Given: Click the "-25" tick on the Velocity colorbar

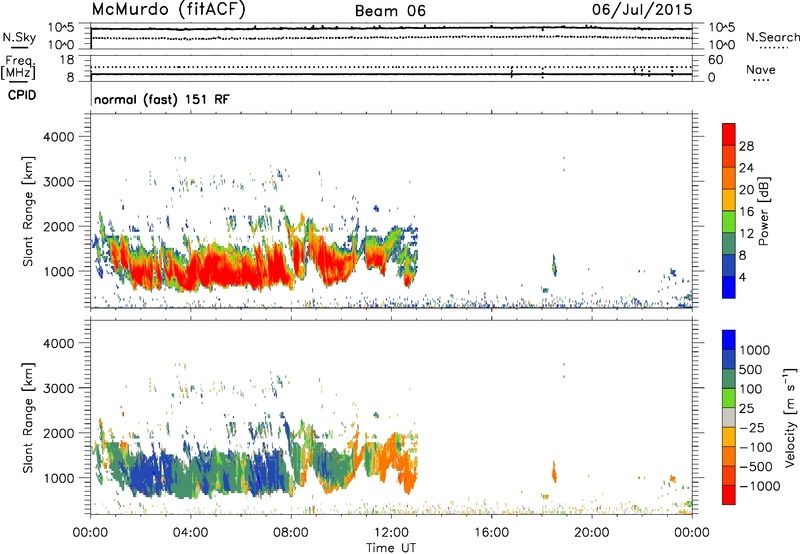Looking at the screenshot, I should (x=752, y=428).
